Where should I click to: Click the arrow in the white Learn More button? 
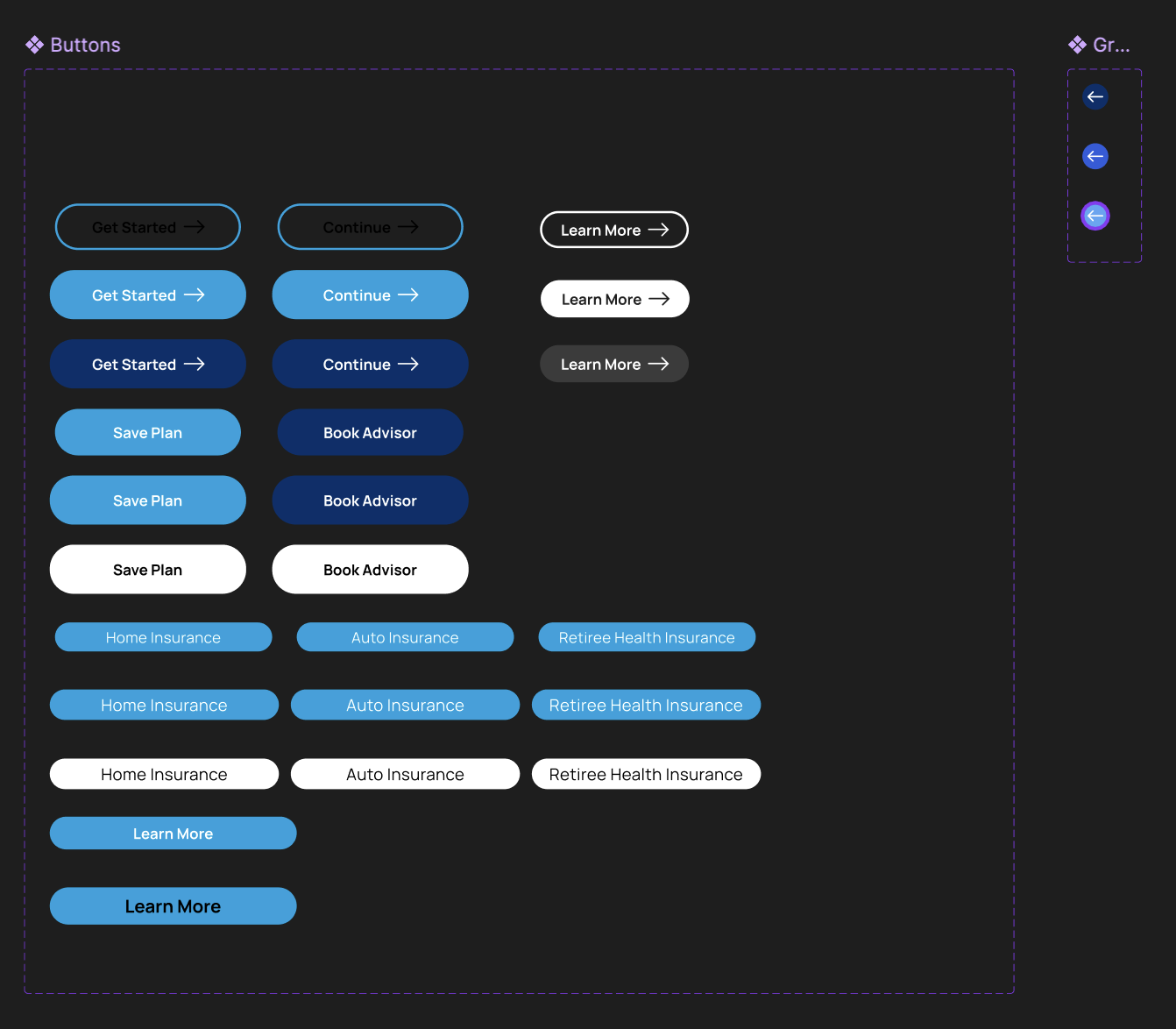[x=660, y=298]
